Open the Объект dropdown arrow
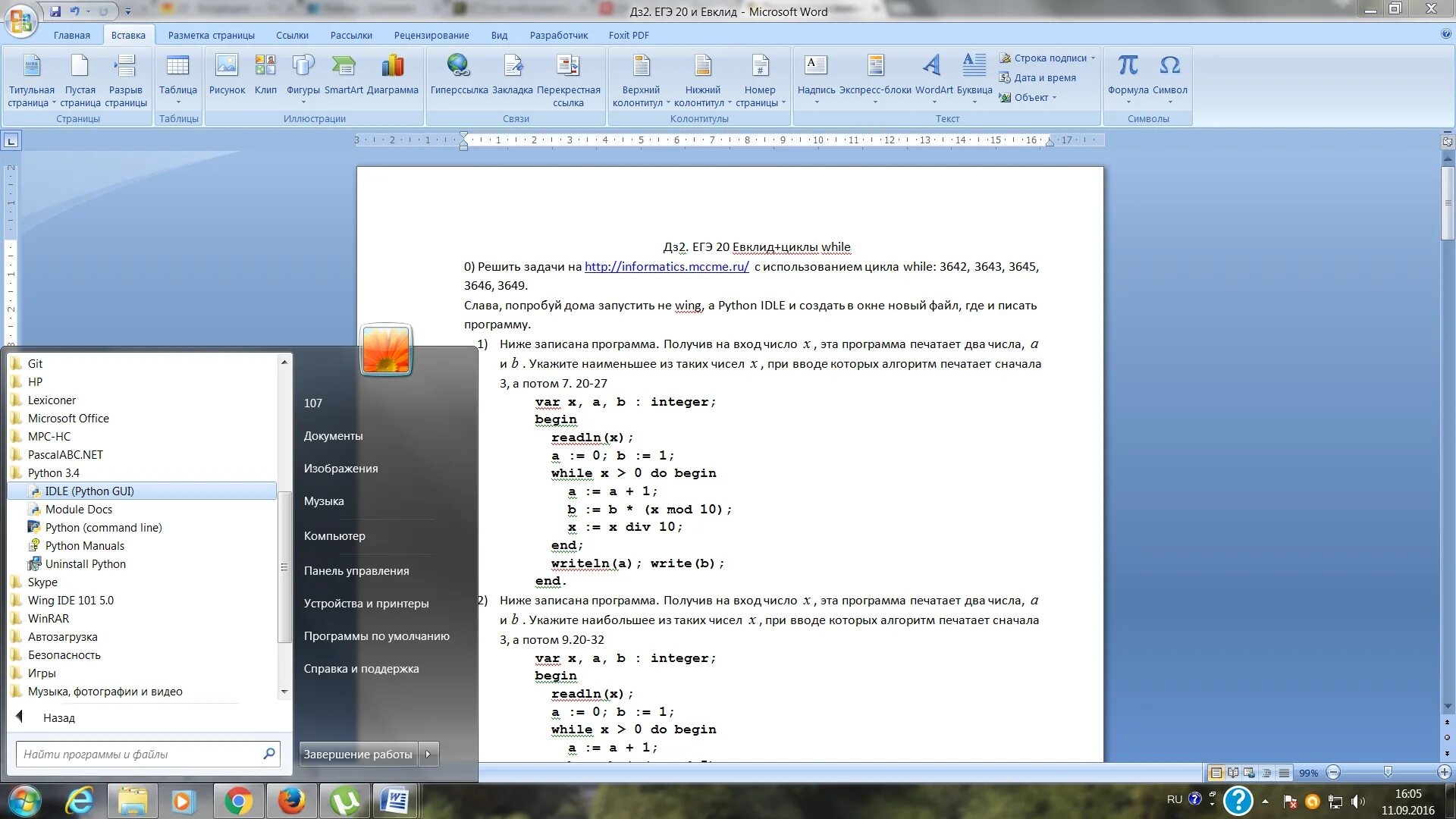1456x819 pixels. 1054,97
